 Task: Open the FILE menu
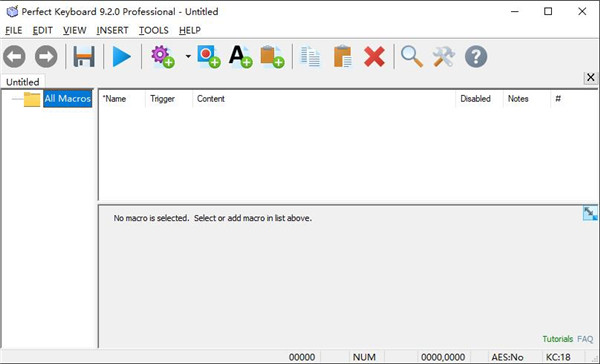tap(14, 30)
